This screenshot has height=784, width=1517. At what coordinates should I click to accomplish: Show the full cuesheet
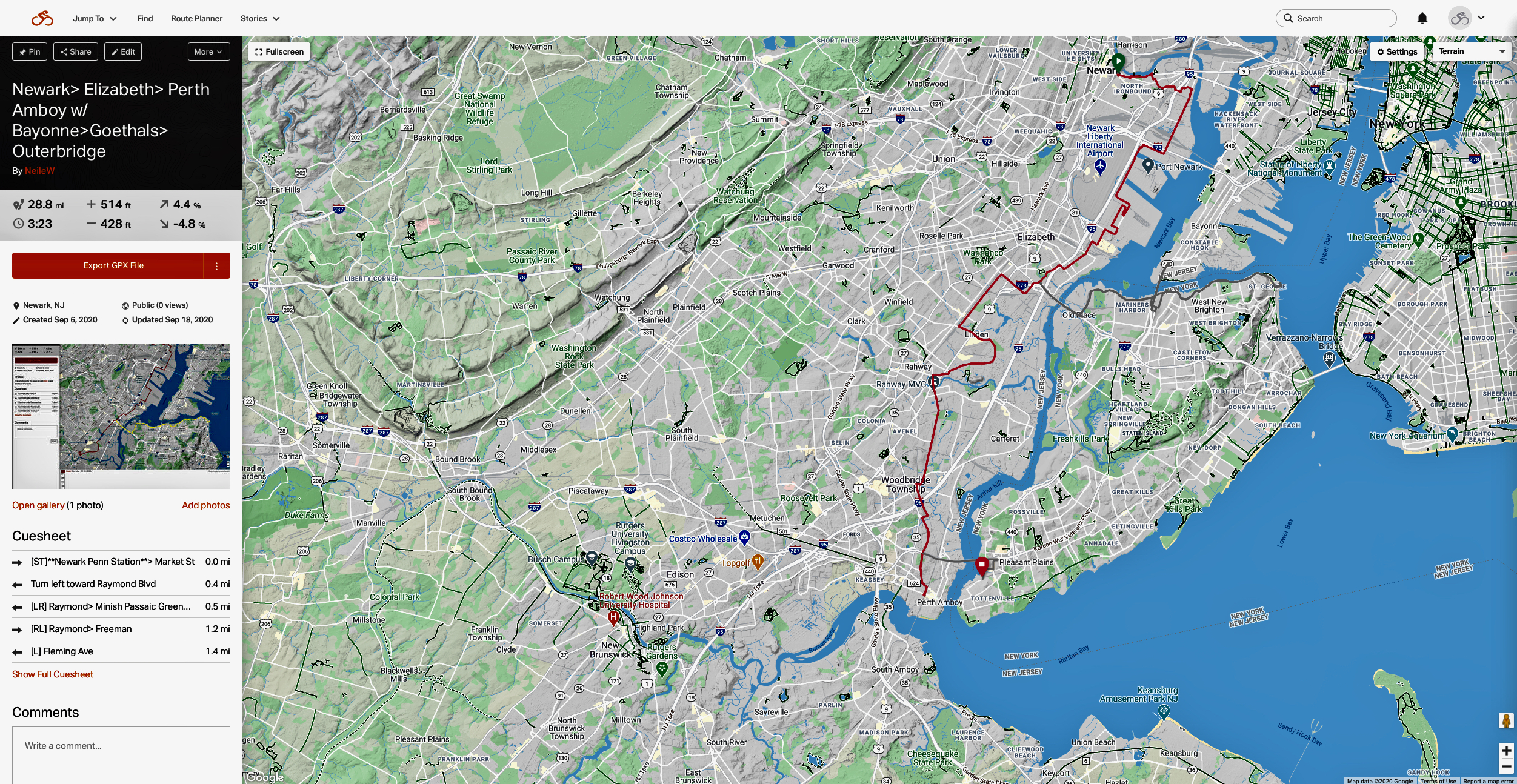[x=53, y=674]
